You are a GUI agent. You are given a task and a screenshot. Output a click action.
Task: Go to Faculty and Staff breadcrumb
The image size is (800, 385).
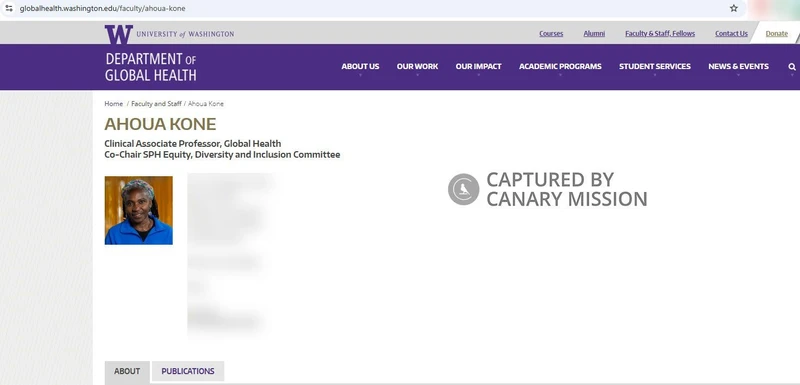pos(156,104)
